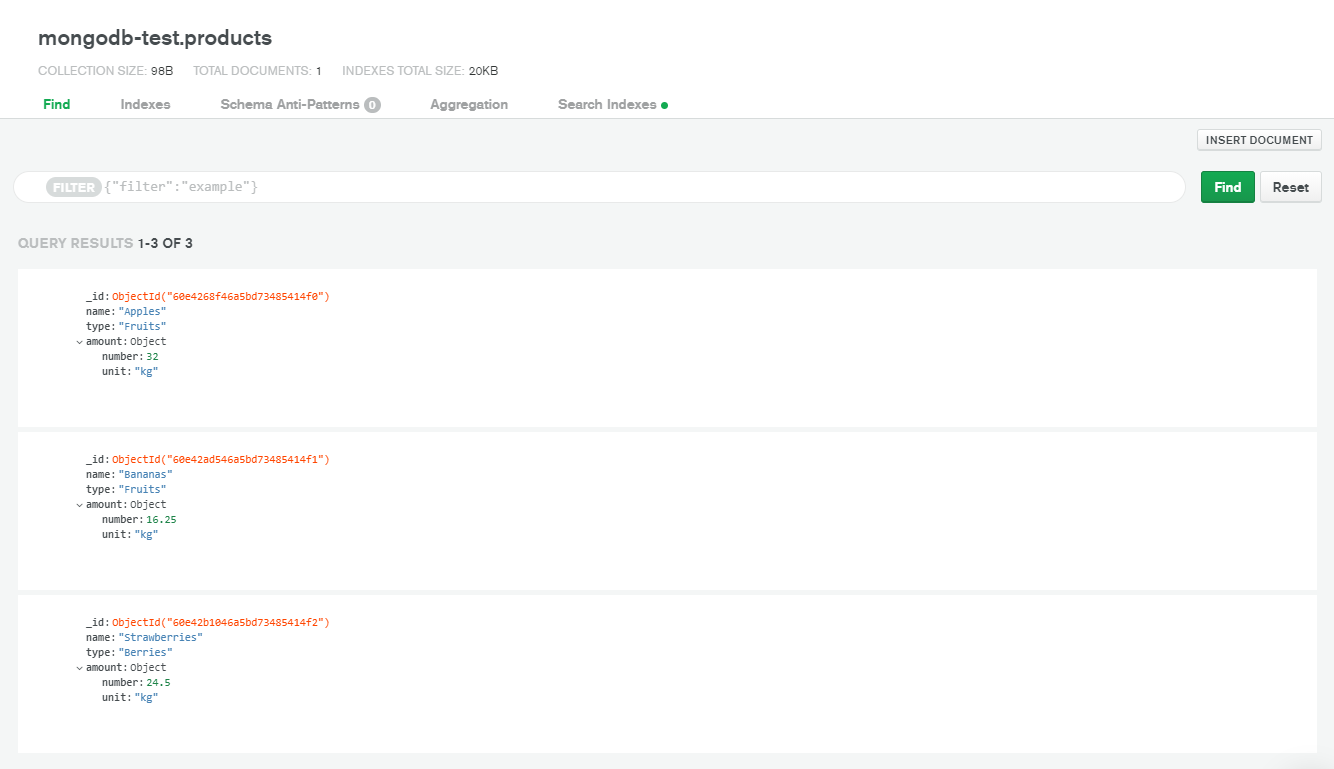
Task: Click the Total Documents count
Action: click(x=318, y=71)
